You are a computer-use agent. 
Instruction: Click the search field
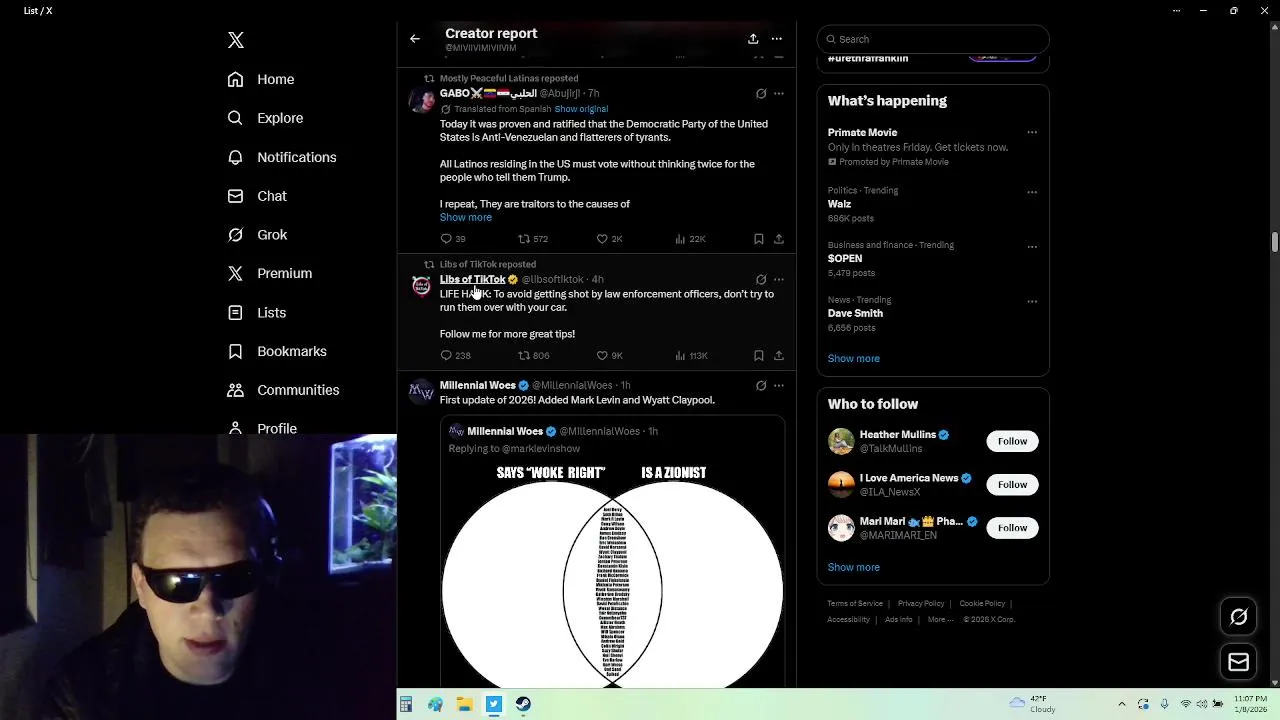click(933, 39)
